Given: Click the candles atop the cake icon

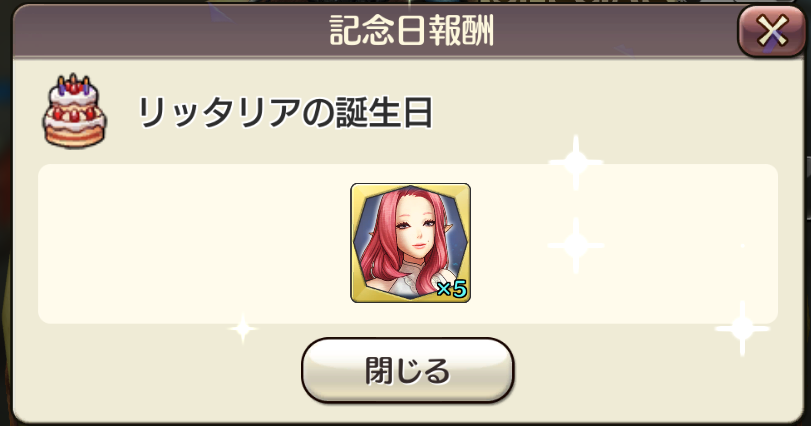Looking at the screenshot, I should [x=73, y=84].
